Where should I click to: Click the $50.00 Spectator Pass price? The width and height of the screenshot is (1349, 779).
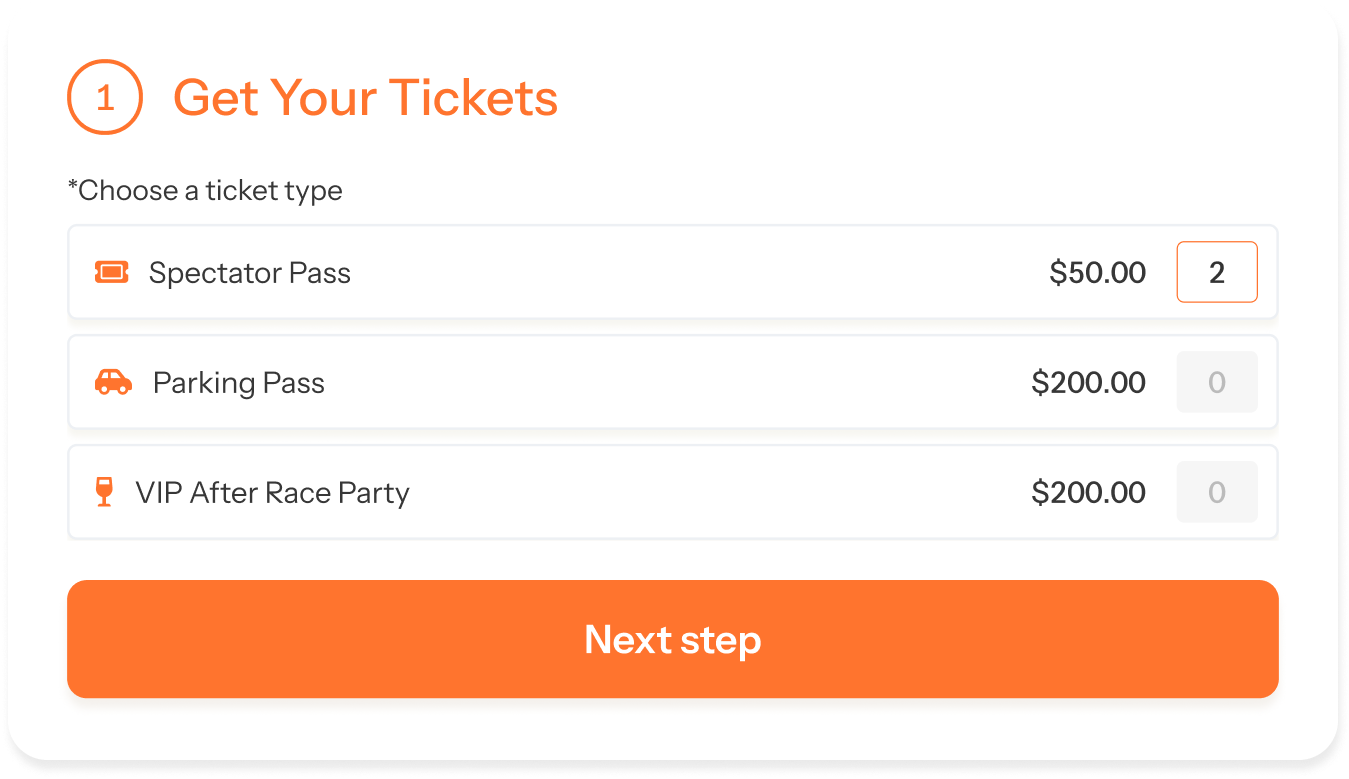pyautogui.click(x=1098, y=272)
